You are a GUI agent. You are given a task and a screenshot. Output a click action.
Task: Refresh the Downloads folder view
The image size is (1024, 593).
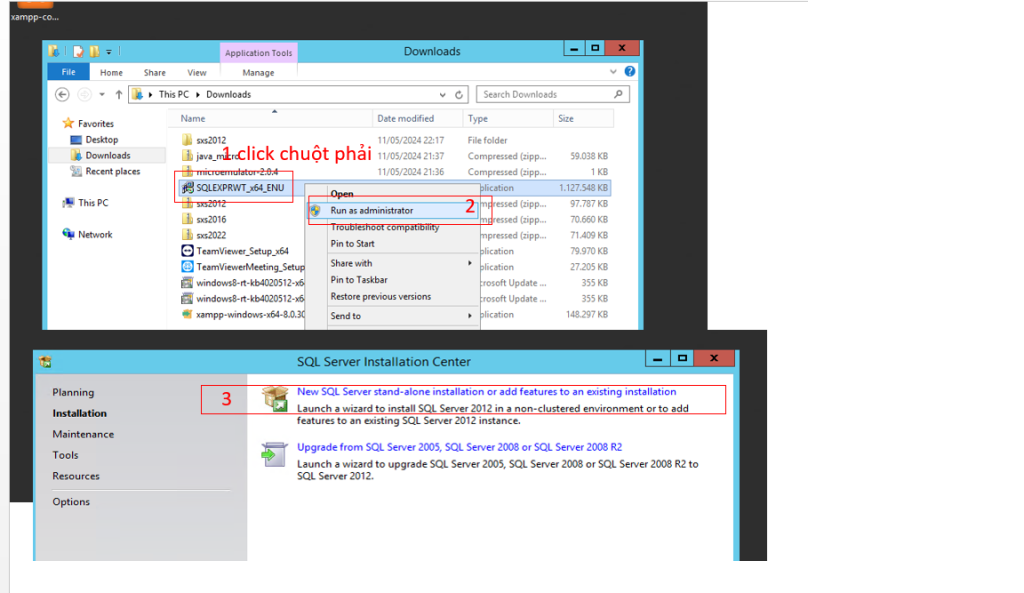[459, 95]
